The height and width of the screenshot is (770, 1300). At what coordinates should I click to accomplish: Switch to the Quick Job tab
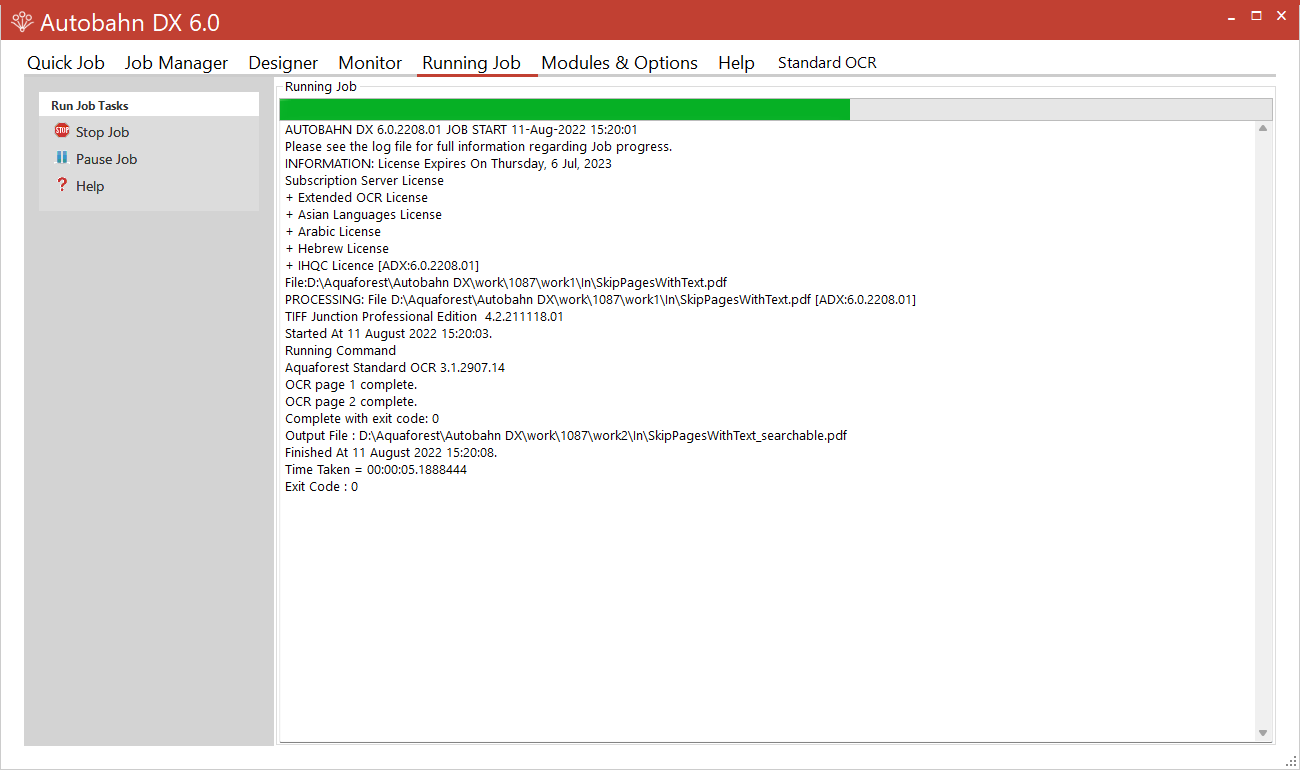pyautogui.click(x=66, y=63)
